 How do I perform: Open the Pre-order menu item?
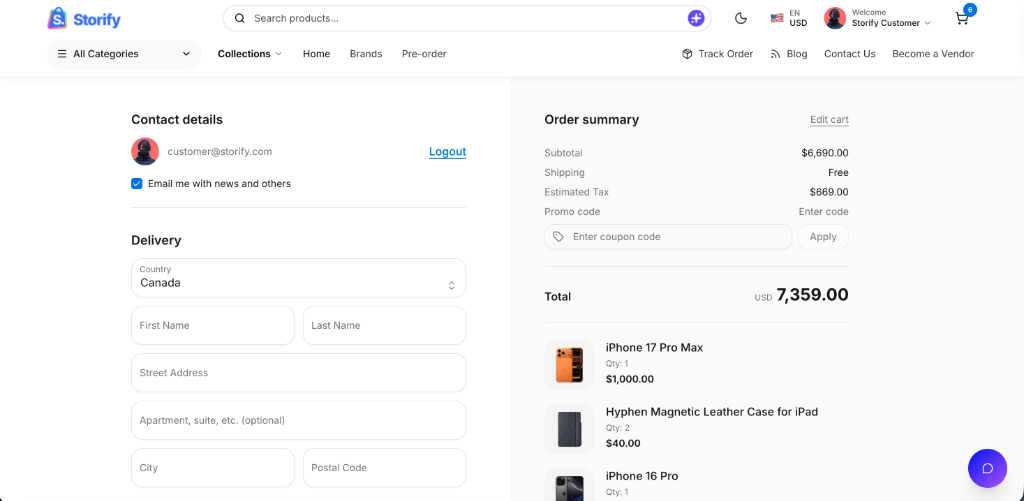(x=424, y=54)
